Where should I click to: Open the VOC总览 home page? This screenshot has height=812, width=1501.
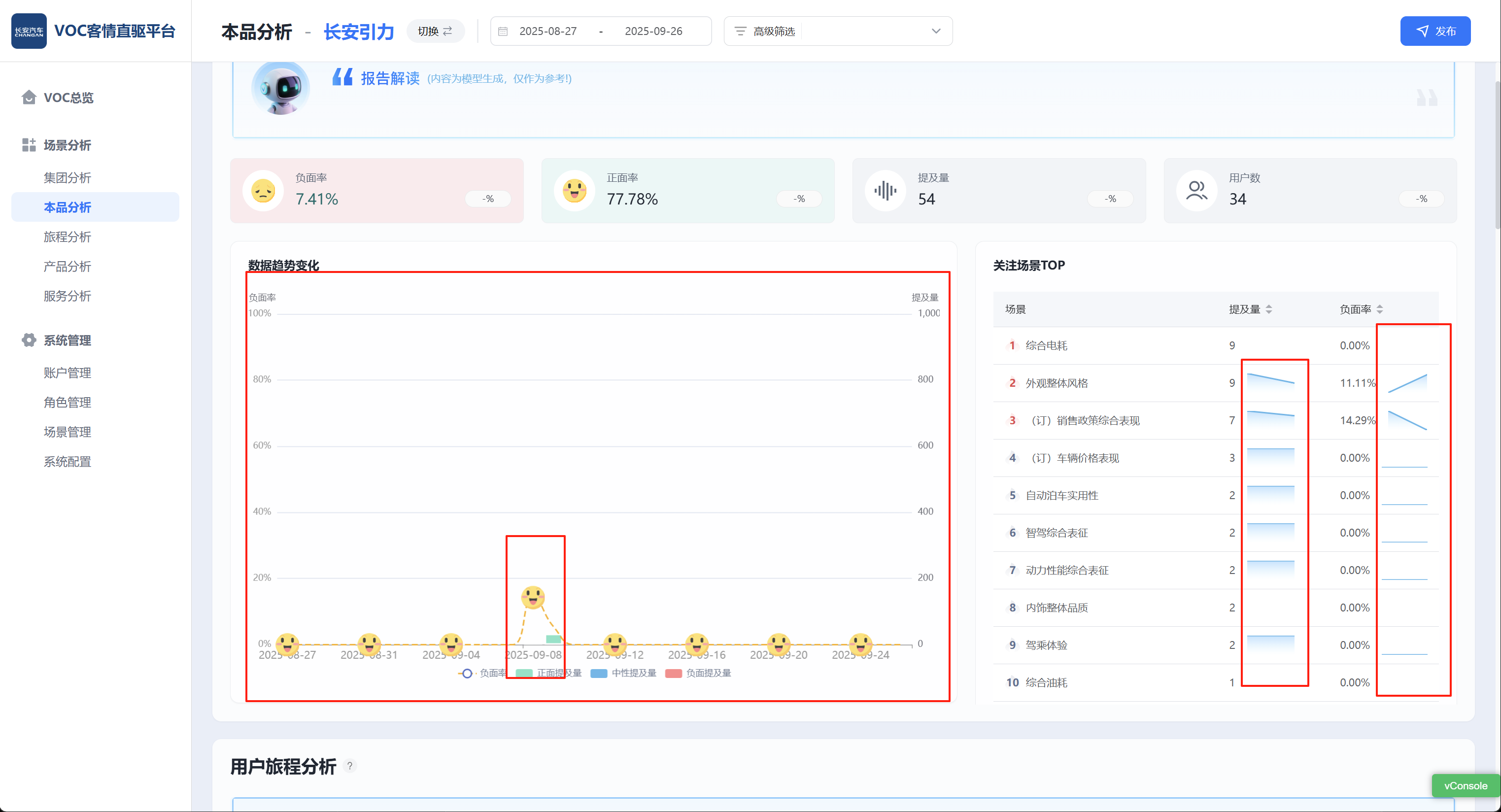click(x=68, y=97)
